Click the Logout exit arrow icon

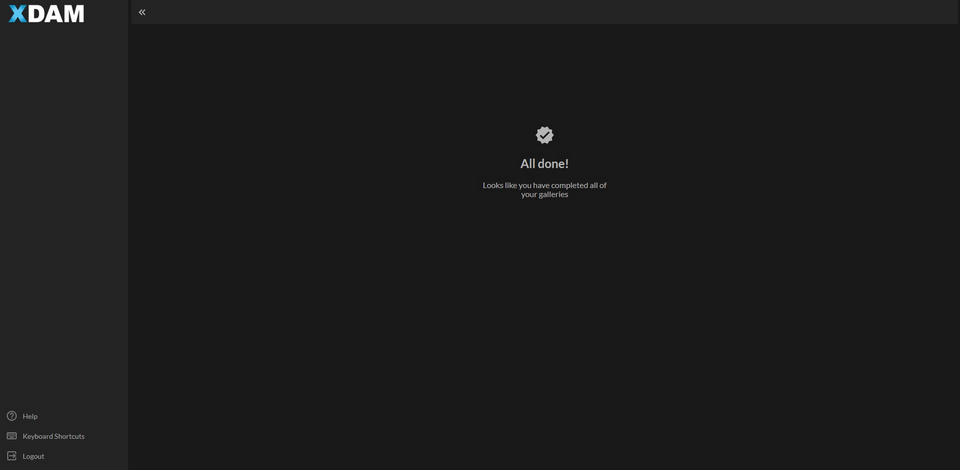pyautogui.click(x=12, y=456)
